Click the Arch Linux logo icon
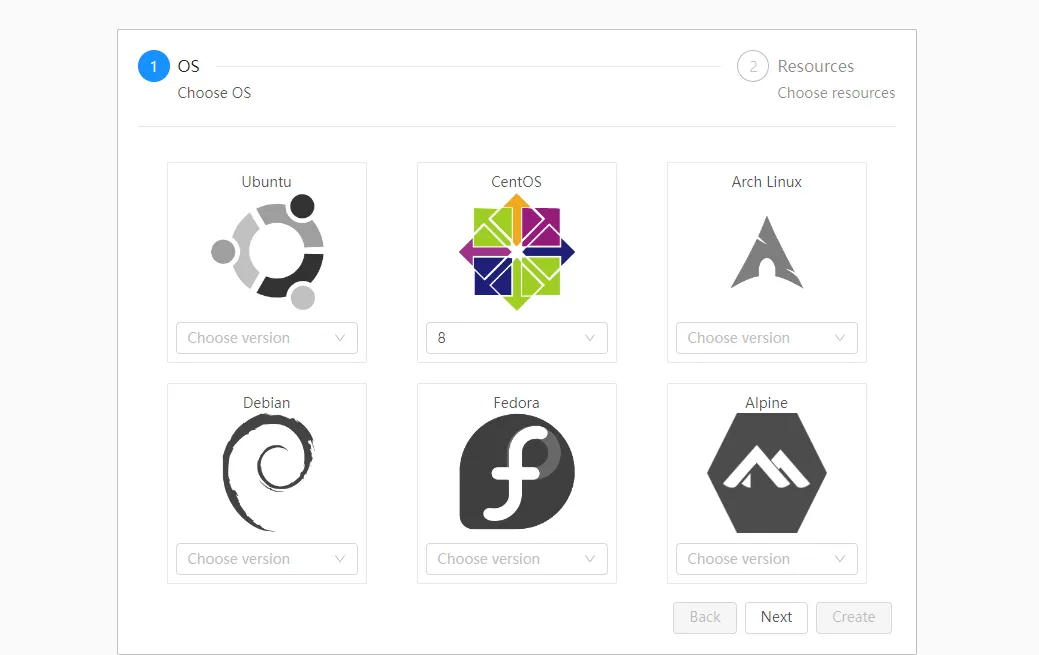Viewport: 1039px width, 655px height. point(767,252)
